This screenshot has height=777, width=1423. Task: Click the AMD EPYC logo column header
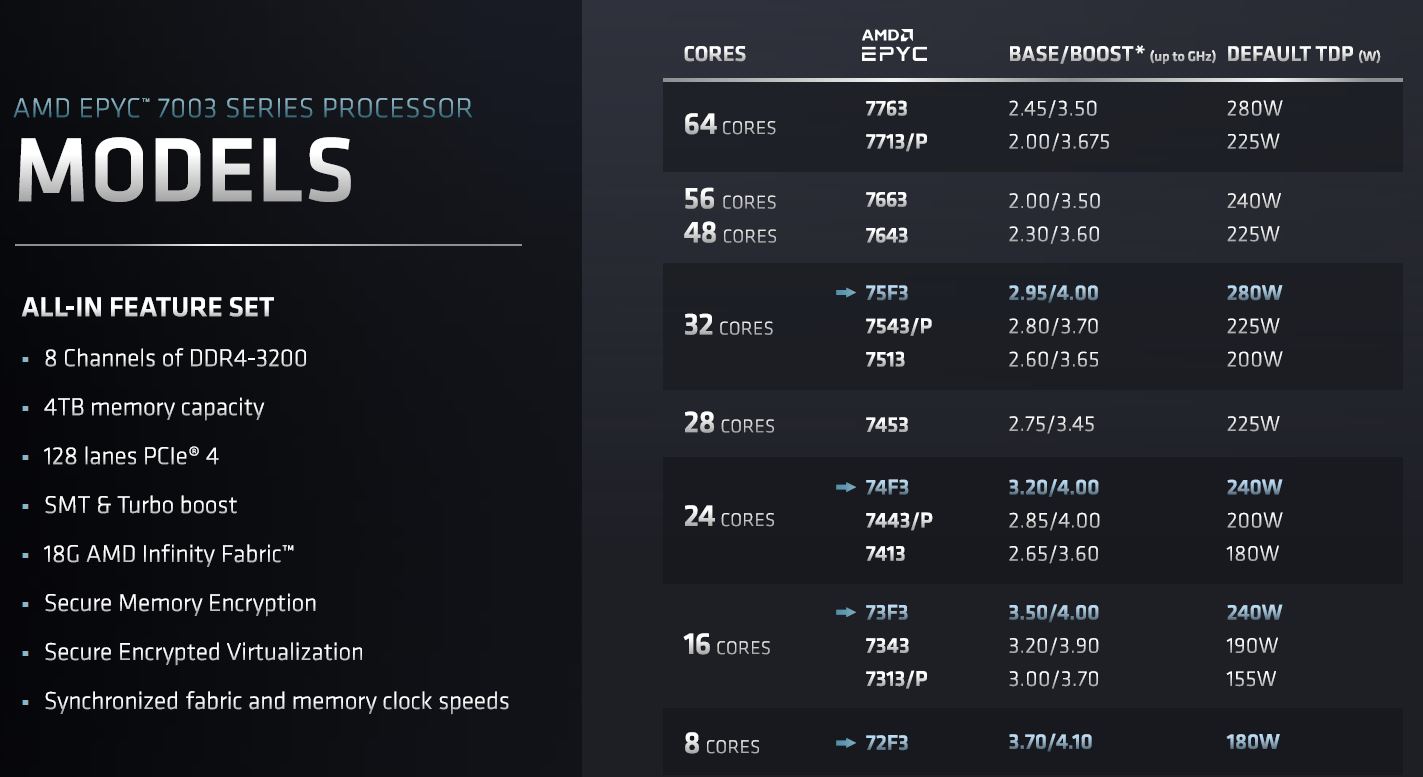[x=894, y=46]
